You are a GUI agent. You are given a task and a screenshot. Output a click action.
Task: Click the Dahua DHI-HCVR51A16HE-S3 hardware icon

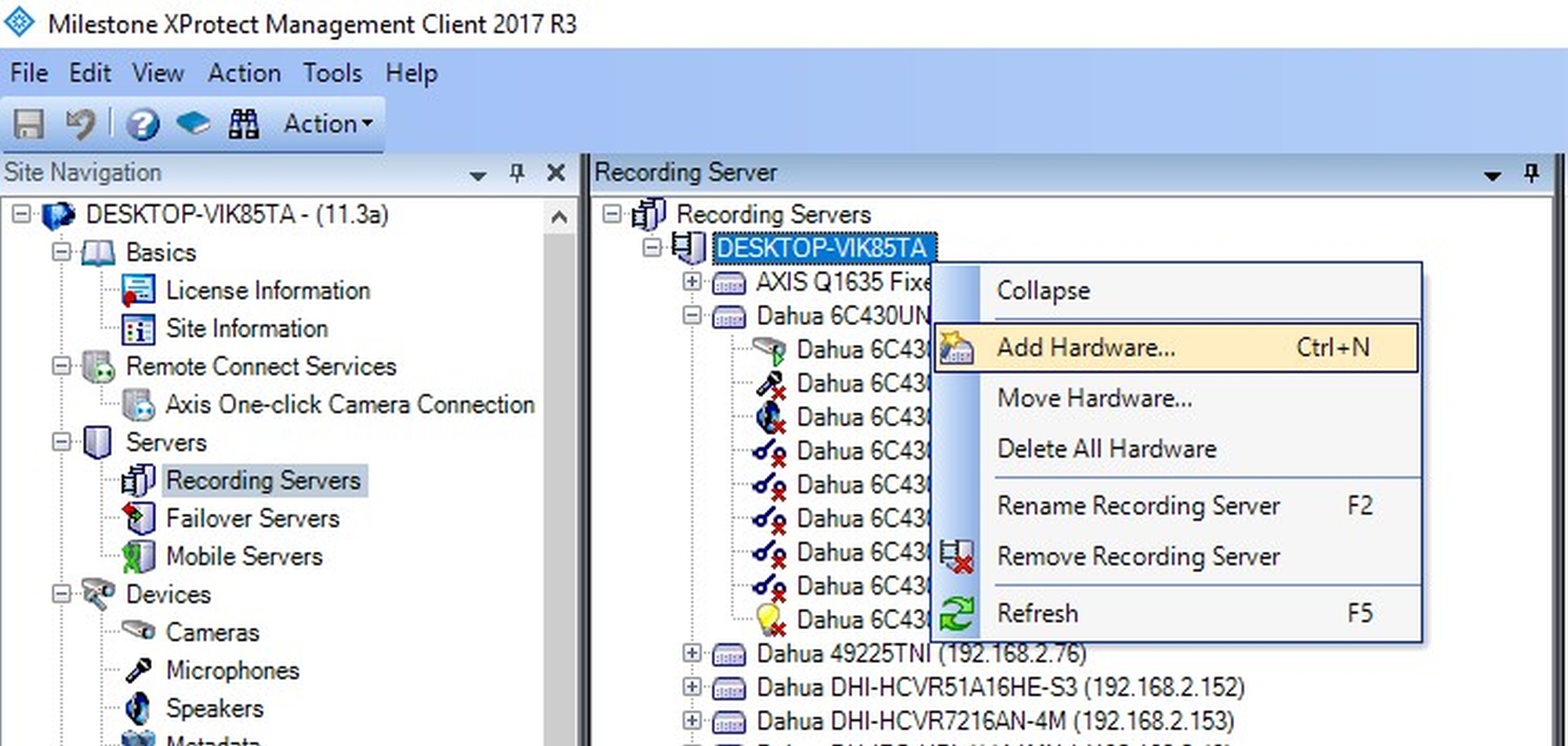[x=728, y=687]
